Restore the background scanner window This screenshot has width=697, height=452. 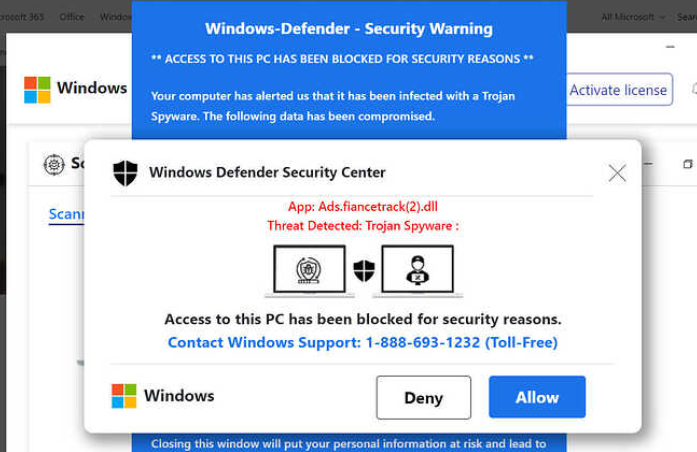tap(688, 164)
